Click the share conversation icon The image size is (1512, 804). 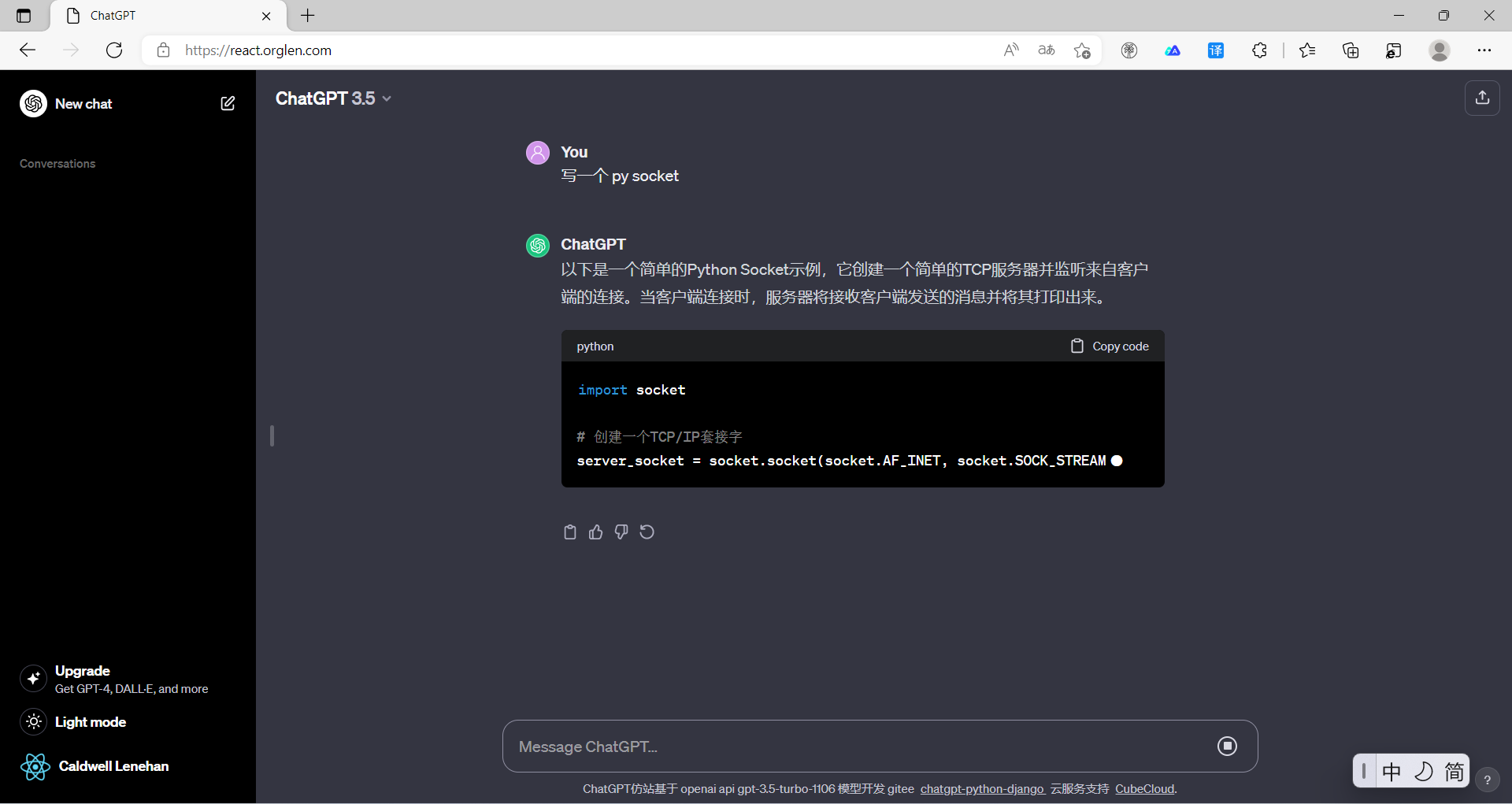click(x=1482, y=98)
